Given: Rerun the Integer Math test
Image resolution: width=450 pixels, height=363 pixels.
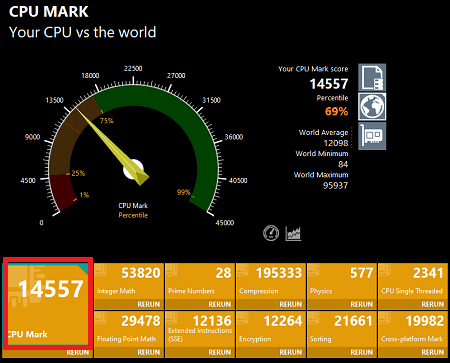Looking at the screenshot, I should click(x=149, y=304).
